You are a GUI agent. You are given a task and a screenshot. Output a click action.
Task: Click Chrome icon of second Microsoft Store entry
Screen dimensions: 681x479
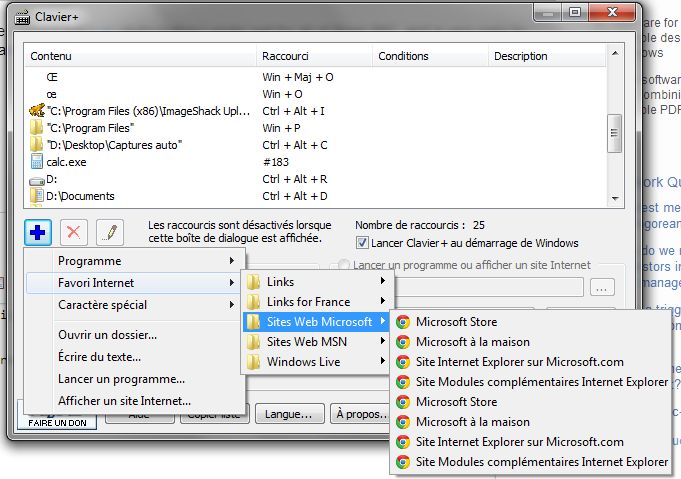[x=403, y=402]
